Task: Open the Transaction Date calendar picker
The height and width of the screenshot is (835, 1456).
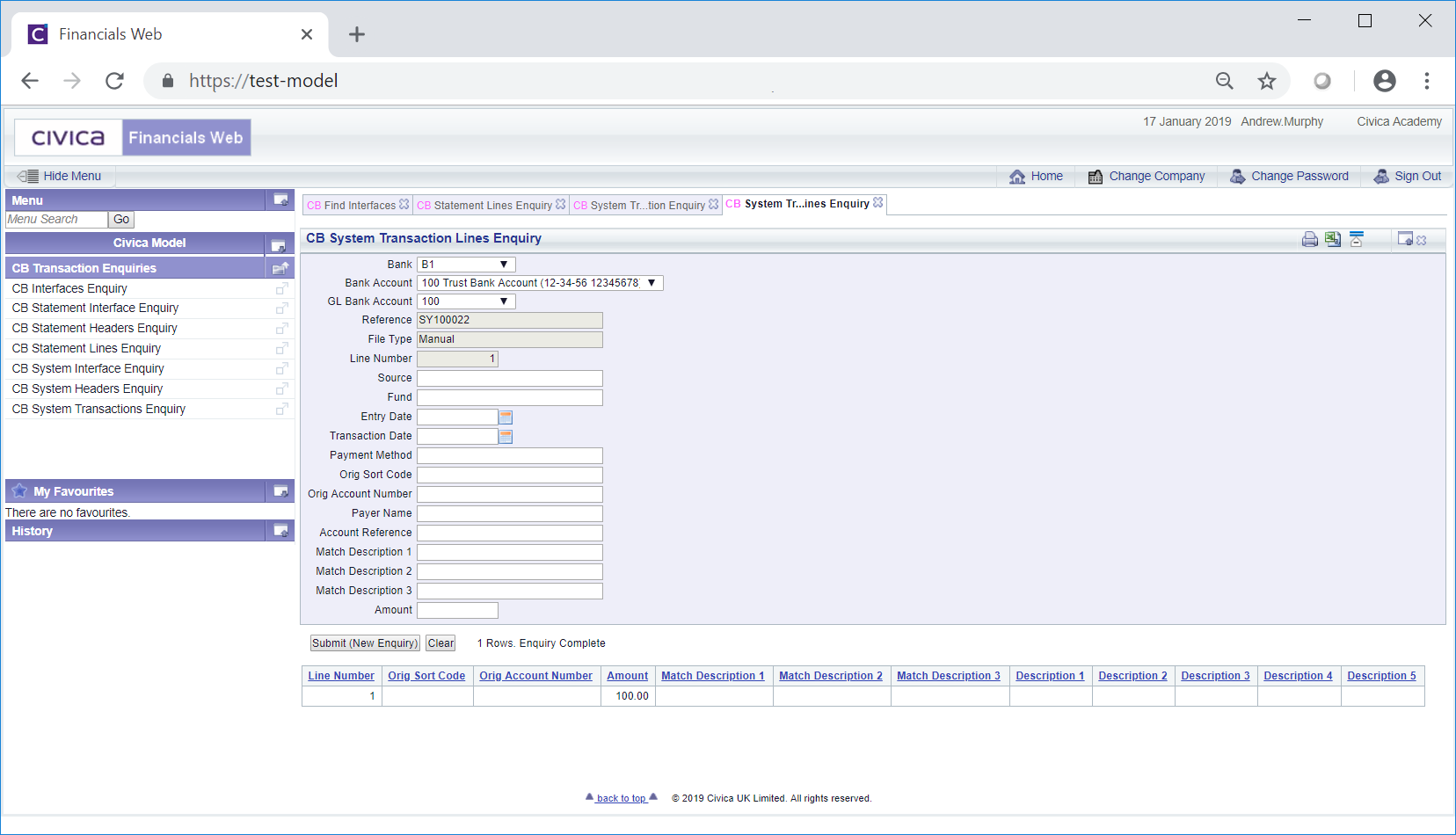Action: point(506,436)
